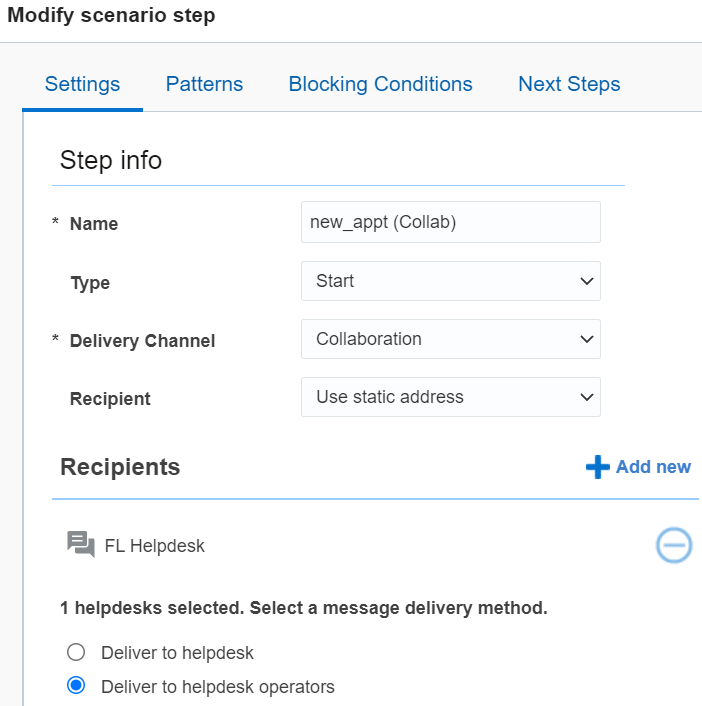Click the Delivery Channel field label

pos(142,341)
